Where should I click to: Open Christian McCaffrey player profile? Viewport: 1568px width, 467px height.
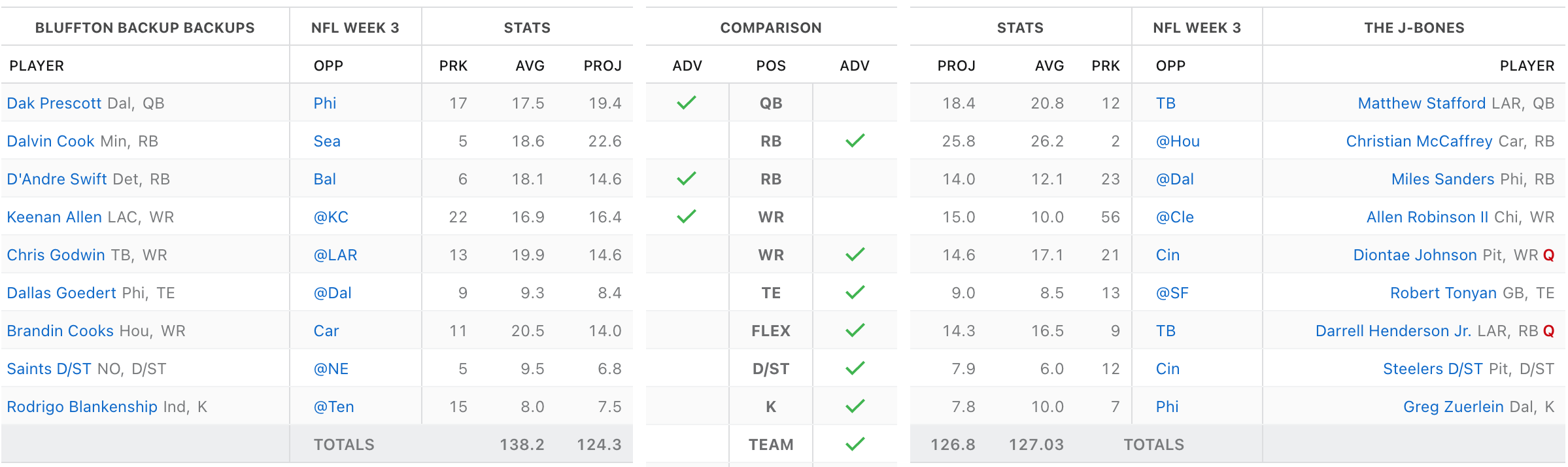(x=1419, y=141)
